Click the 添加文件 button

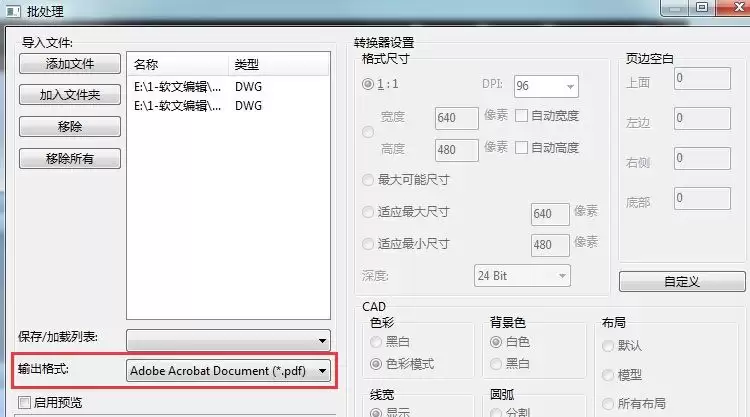click(x=70, y=64)
